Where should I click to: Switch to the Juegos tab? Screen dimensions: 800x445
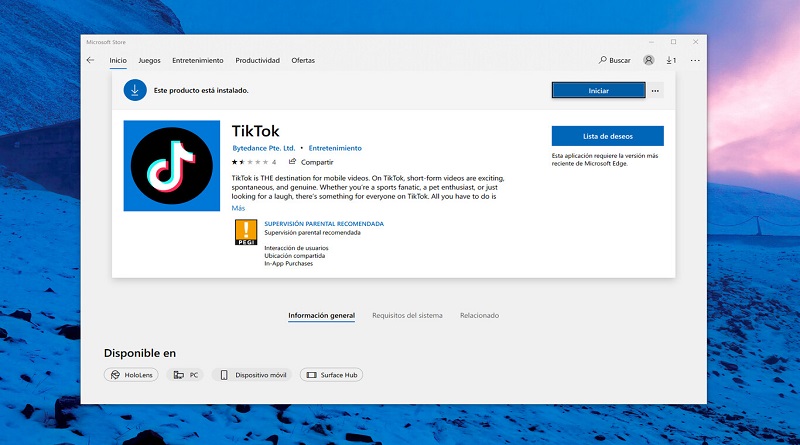pyautogui.click(x=149, y=60)
